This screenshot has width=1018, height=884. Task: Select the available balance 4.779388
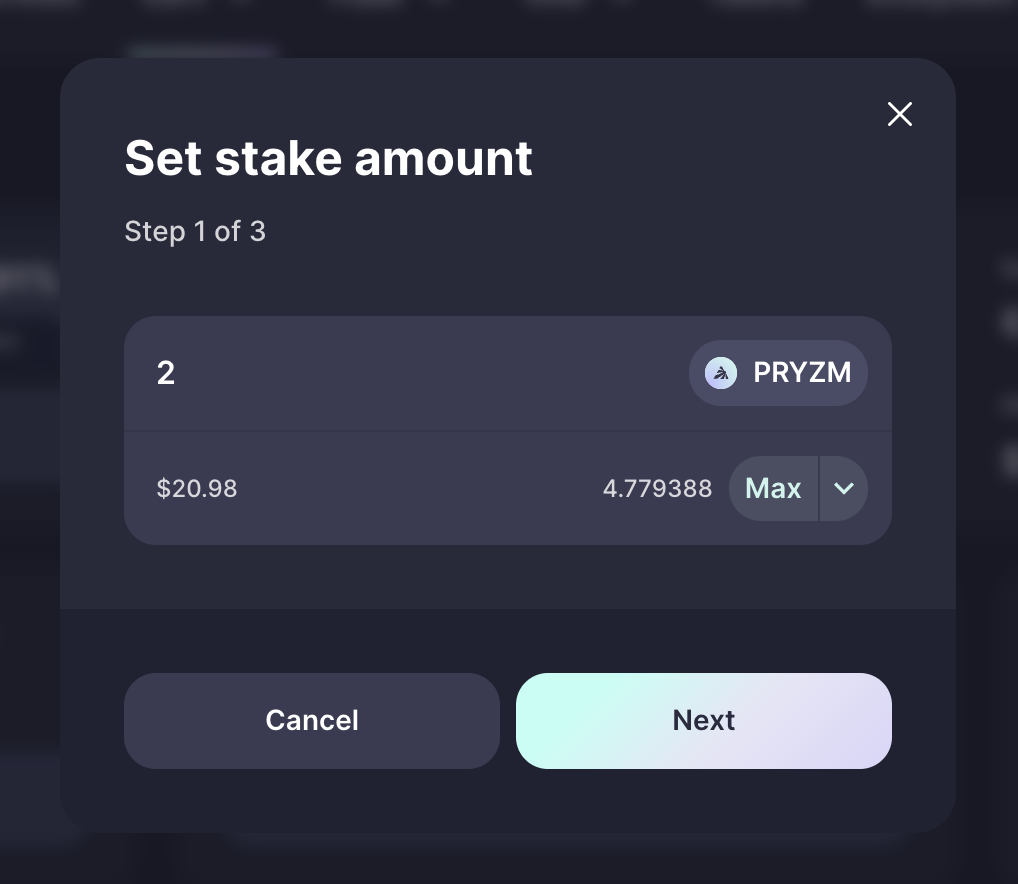(657, 489)
